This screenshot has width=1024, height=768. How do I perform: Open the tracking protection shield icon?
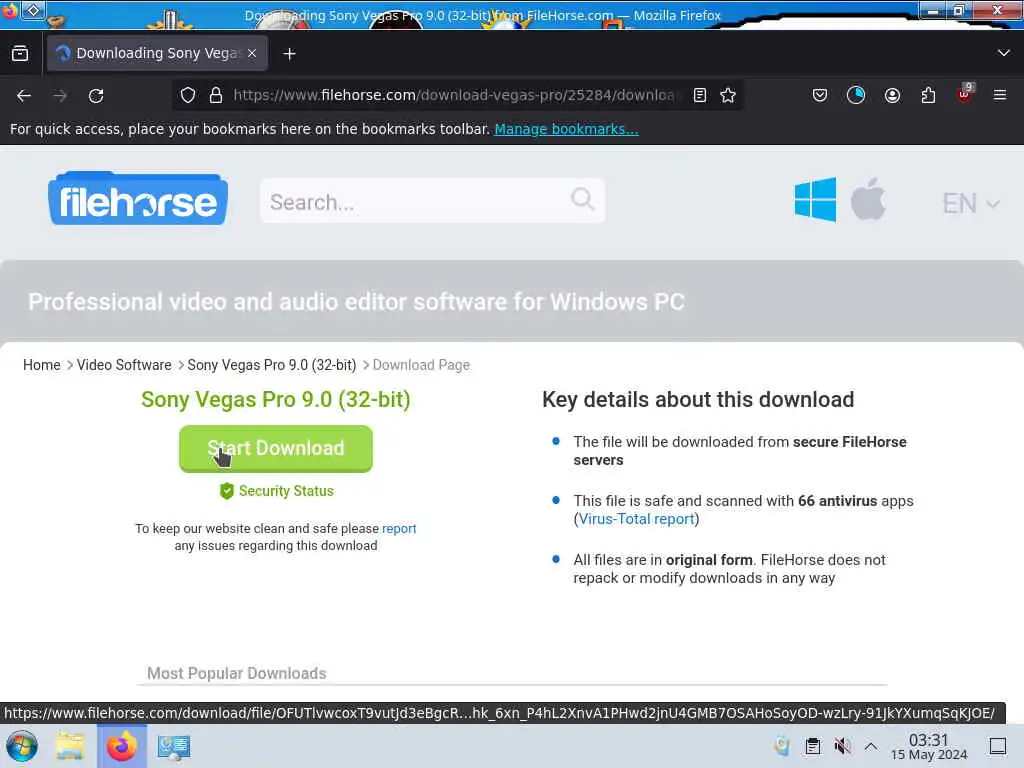point(188,95)
